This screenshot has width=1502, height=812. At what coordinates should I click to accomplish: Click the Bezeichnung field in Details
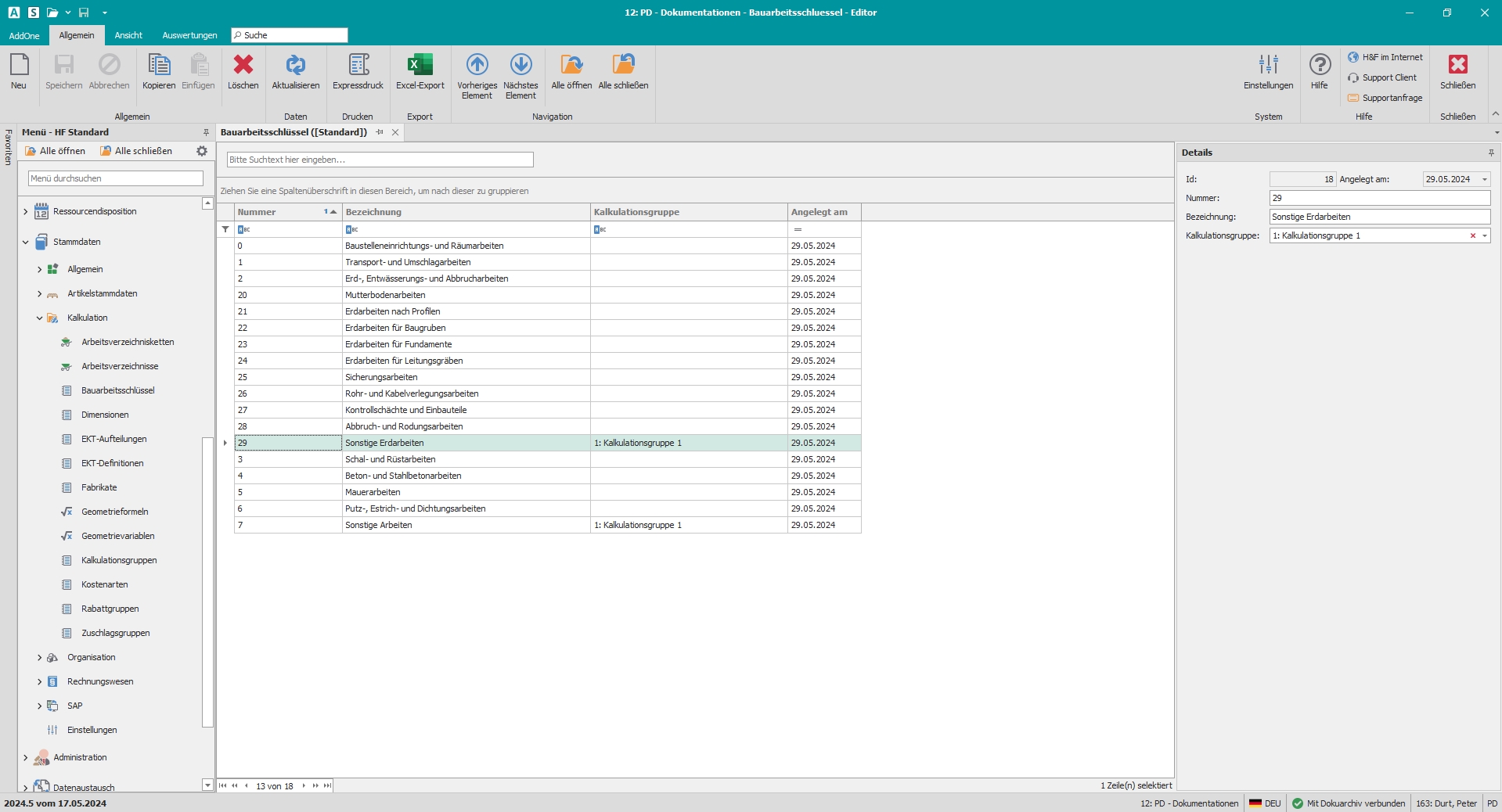click(x=1379, y=217)
